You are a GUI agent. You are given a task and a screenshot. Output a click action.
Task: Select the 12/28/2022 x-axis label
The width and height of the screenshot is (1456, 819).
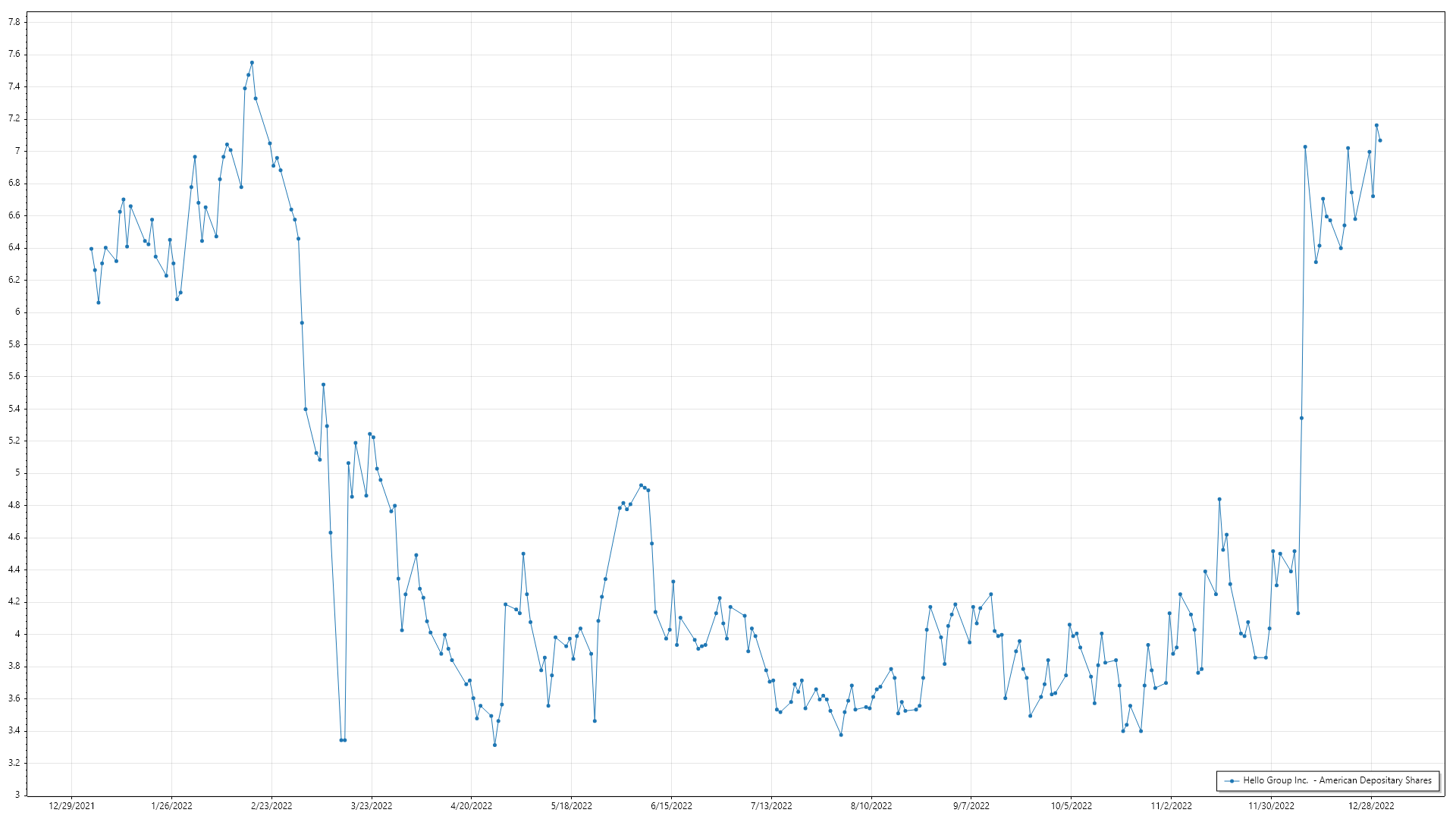pos(1372,806)
